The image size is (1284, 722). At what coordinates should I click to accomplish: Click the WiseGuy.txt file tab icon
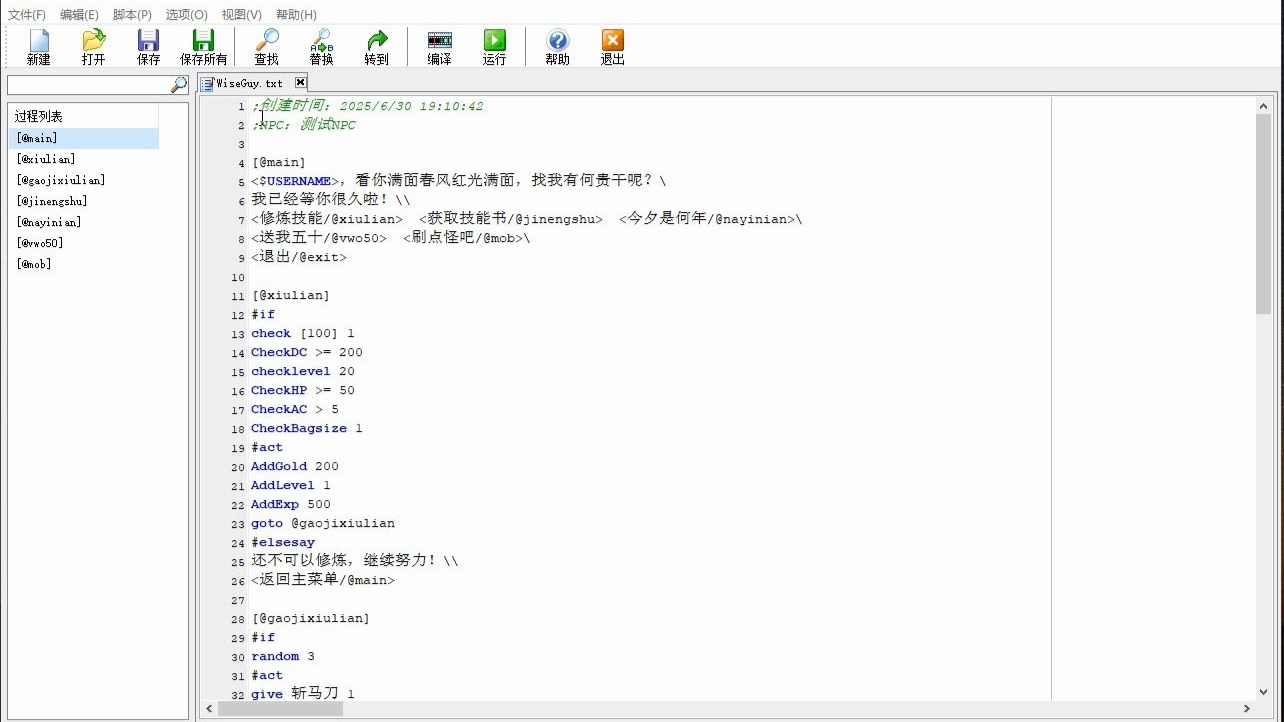click(208, 84)
